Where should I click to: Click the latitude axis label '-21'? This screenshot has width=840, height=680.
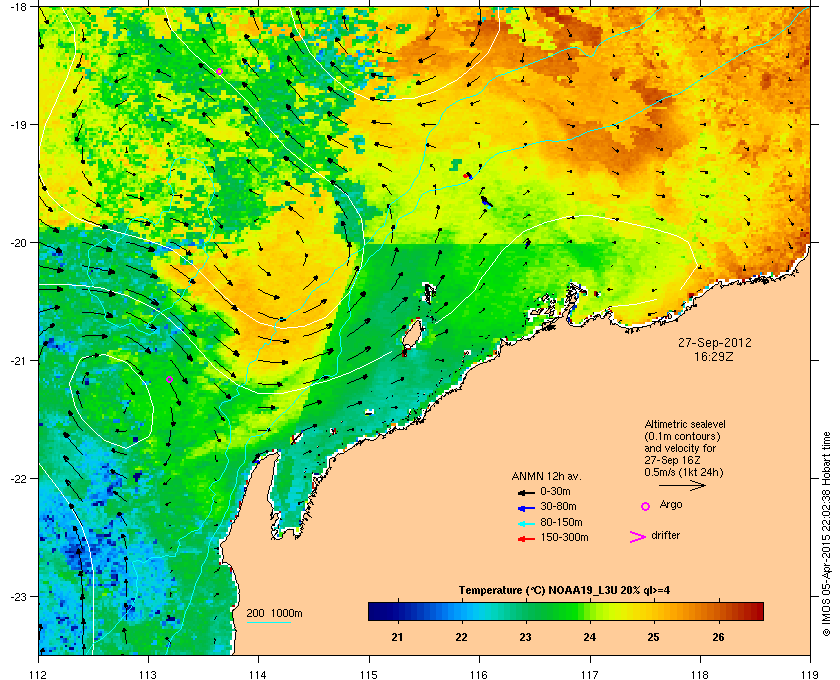[17, 360]
